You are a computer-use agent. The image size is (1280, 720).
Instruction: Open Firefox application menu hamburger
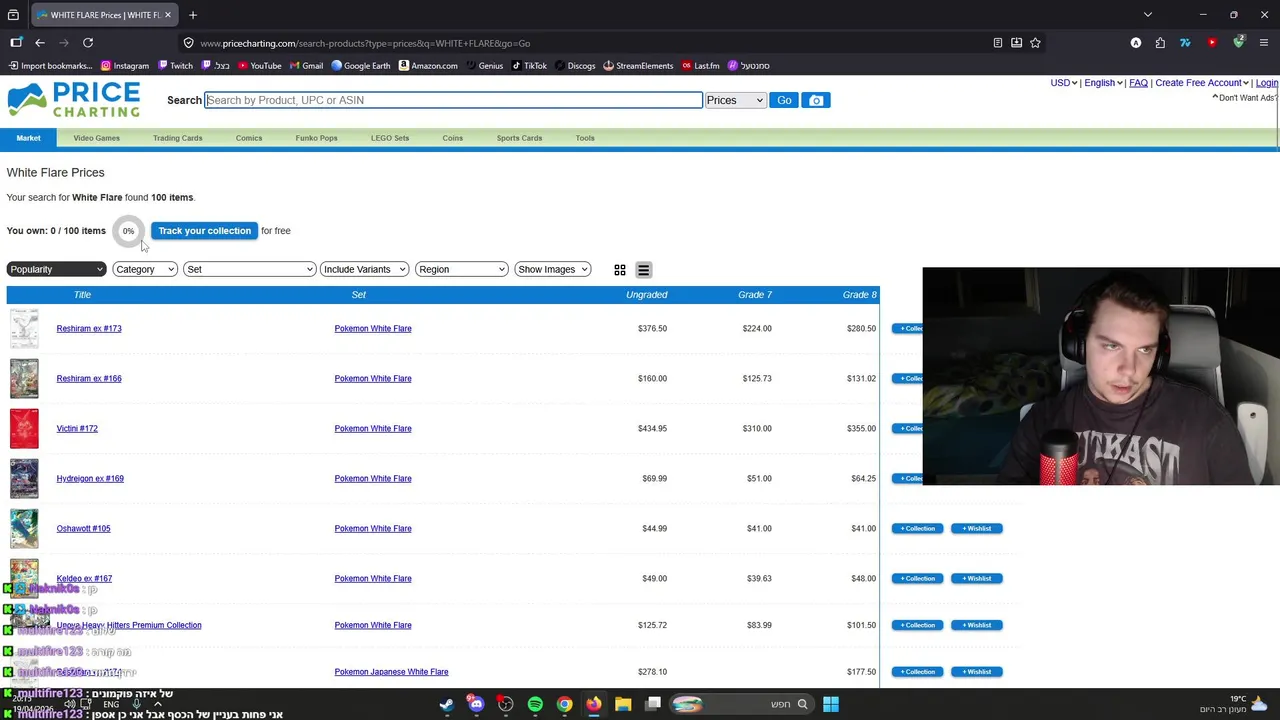tap(1264, 43)
